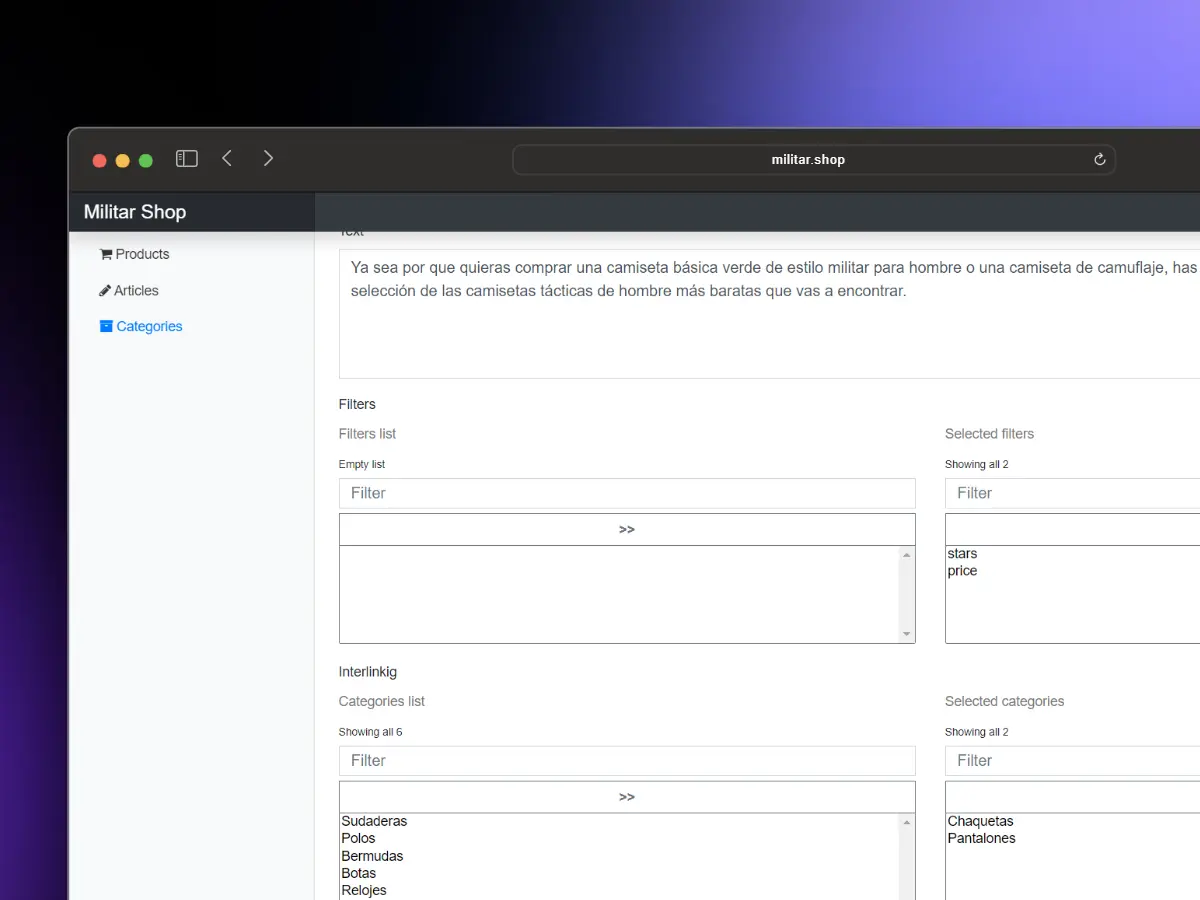Click the browser forward arrow
The height and width of the screenshot is (900, 1200).
(x=268, y=158)
